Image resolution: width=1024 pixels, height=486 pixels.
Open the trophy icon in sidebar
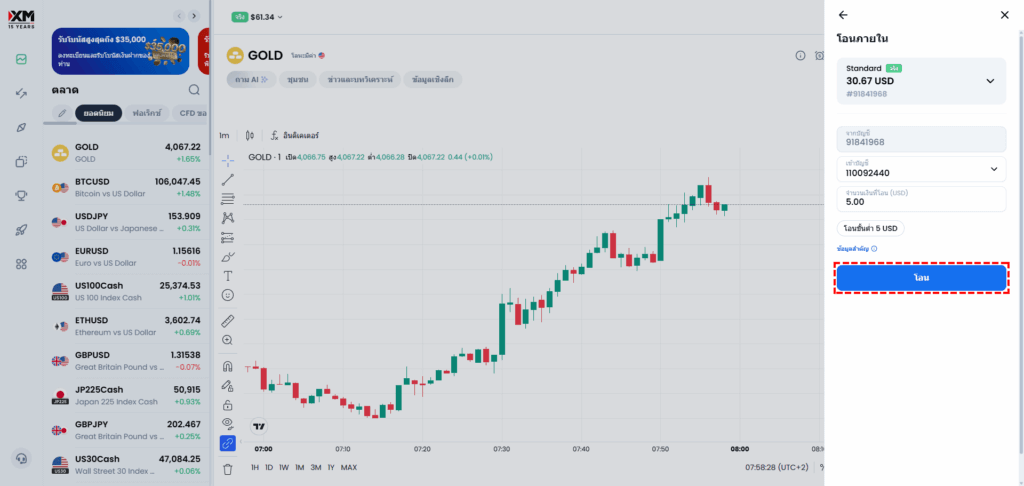click(x=21, y=196)
